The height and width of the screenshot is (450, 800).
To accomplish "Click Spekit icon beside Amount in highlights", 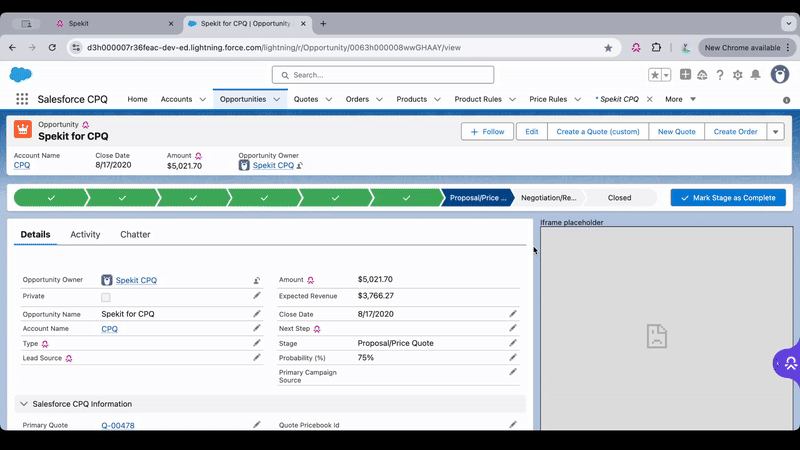I will [198, 156].
